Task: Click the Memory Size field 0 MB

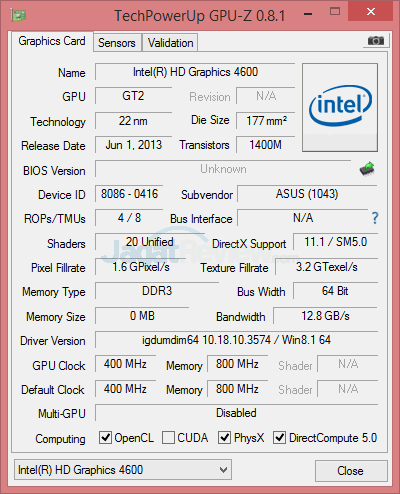Action: (x=142, y=316)
